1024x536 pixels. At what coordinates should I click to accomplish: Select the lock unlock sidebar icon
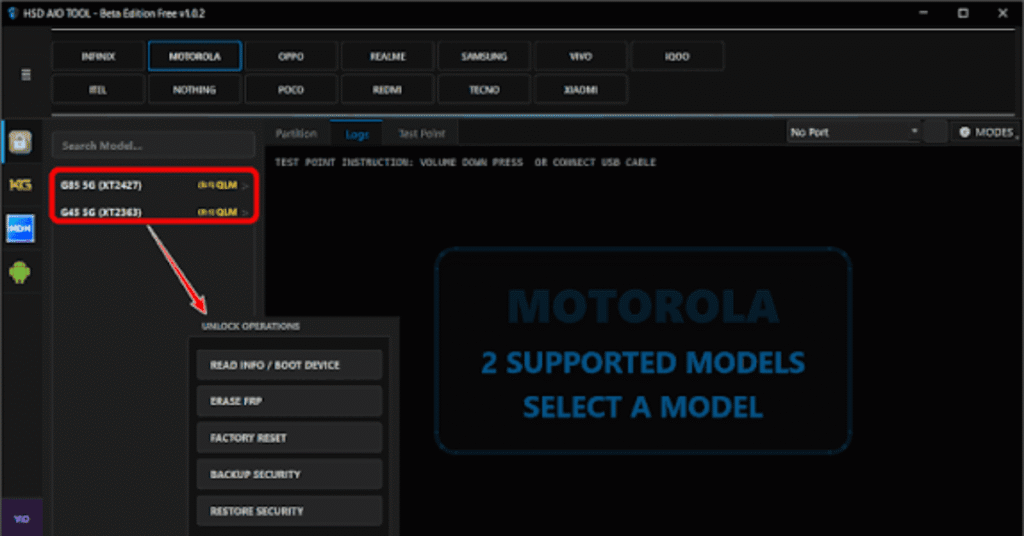(20, 142)
